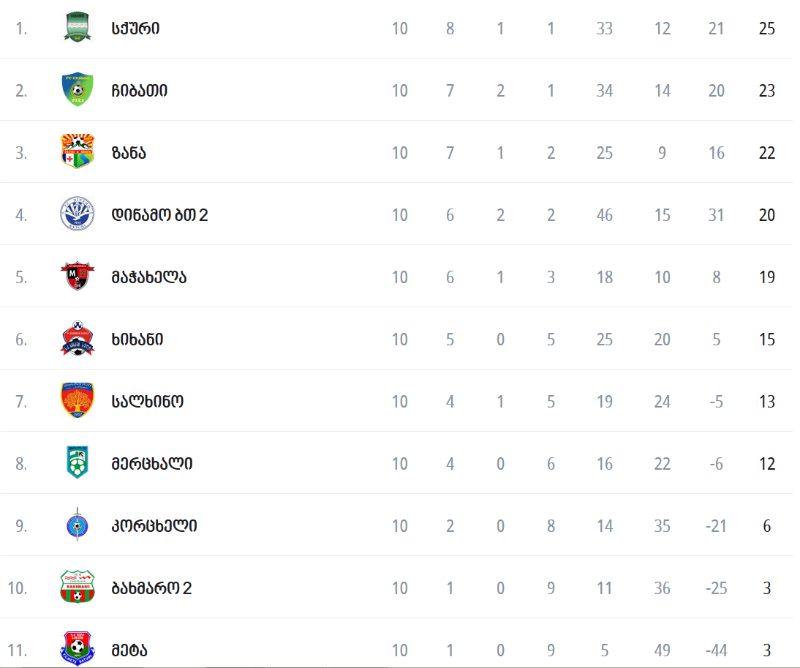This screenshot has height=668, width=800.
Task: Open the მაჭახელა team link
Action: 149,277
